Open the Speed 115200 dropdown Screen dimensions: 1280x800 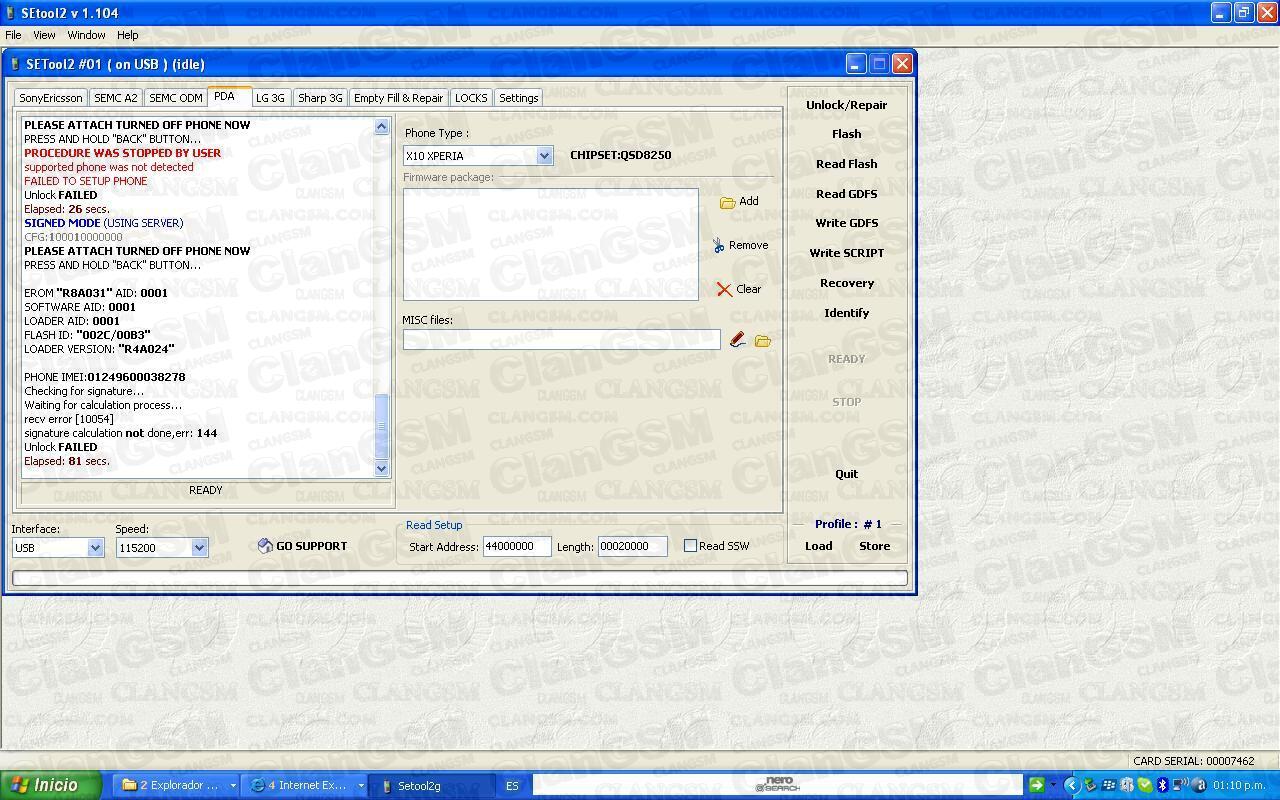click(x=199, y=548)
